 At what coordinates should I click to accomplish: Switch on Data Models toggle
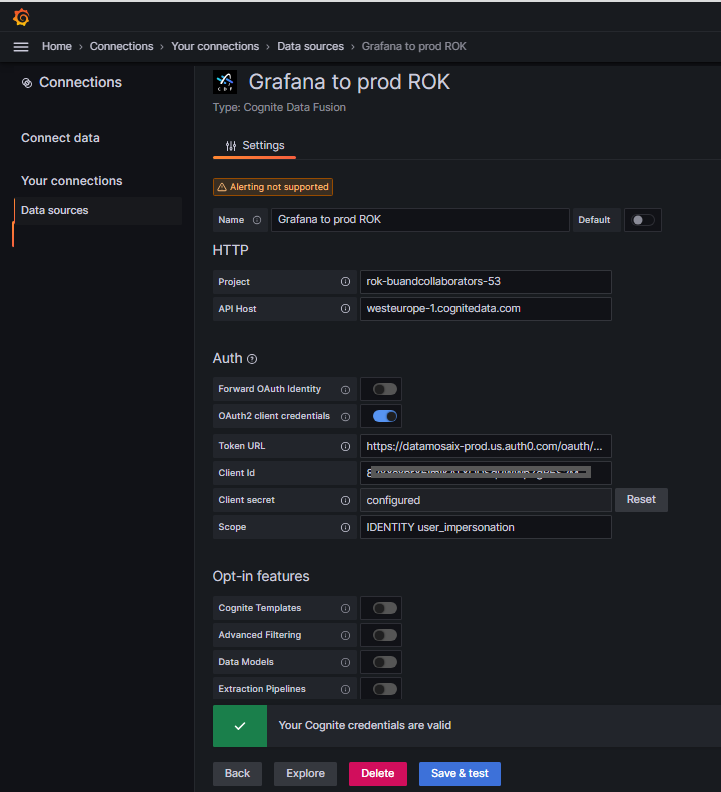384,662
